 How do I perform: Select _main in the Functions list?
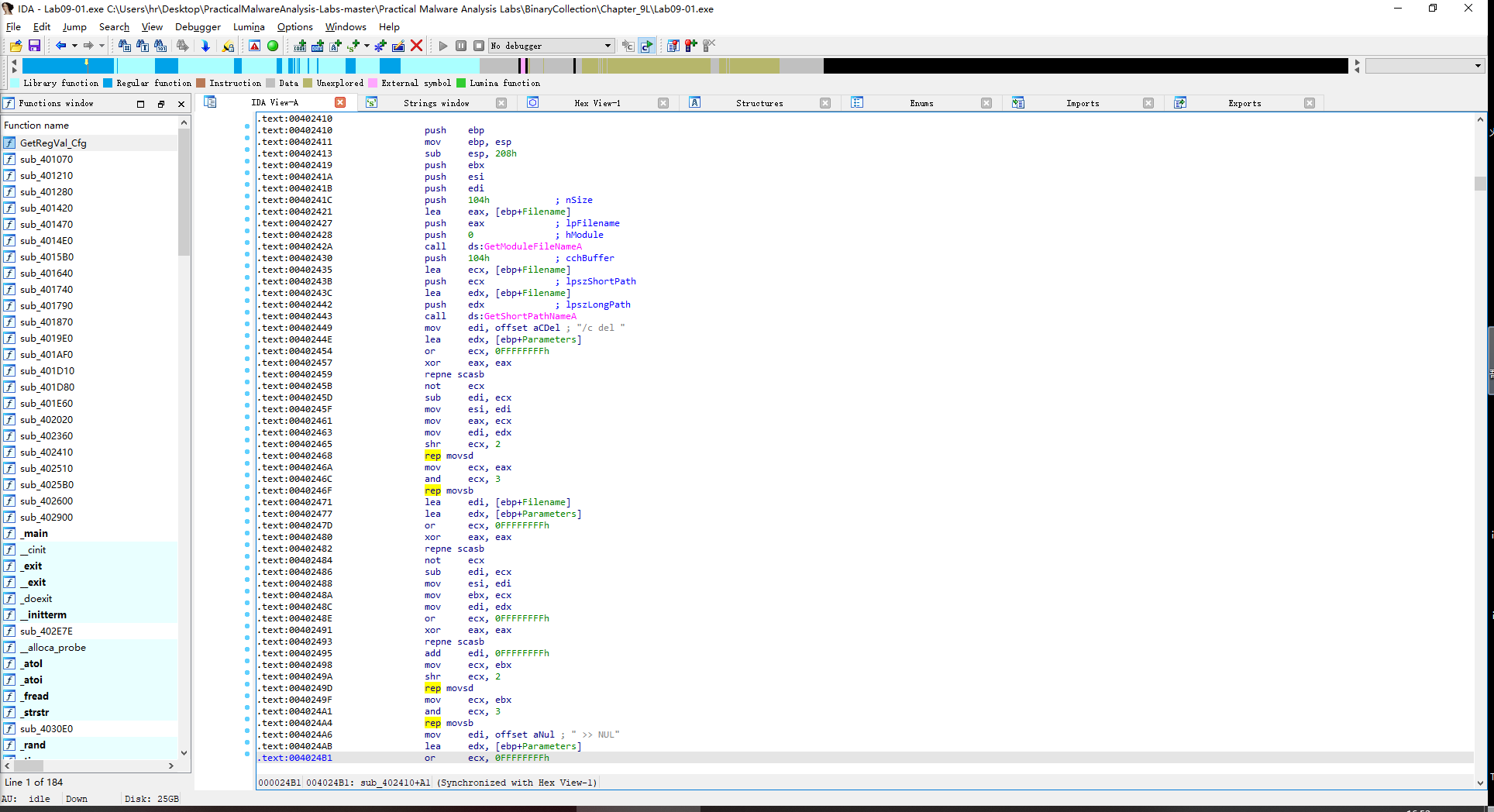pos(34,533)
